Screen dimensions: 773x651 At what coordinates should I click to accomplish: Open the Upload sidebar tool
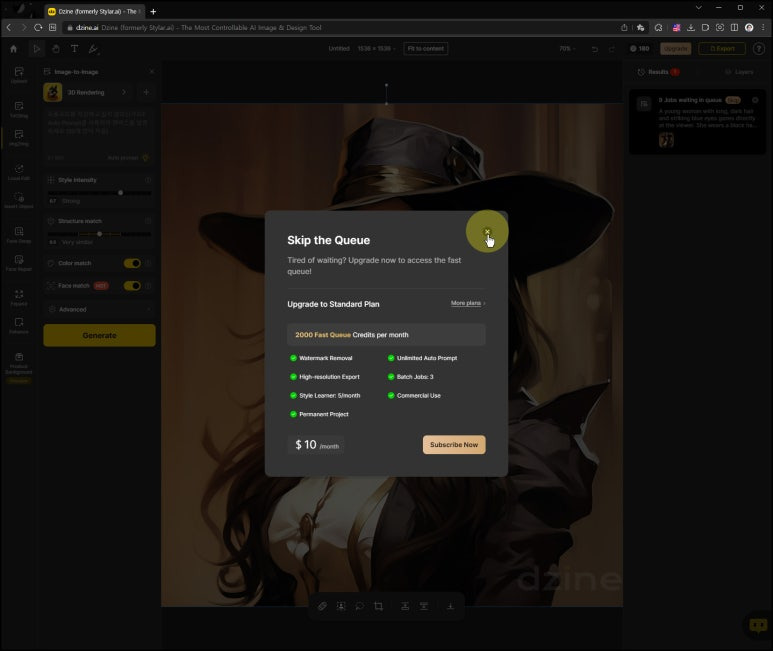(19, 75)
